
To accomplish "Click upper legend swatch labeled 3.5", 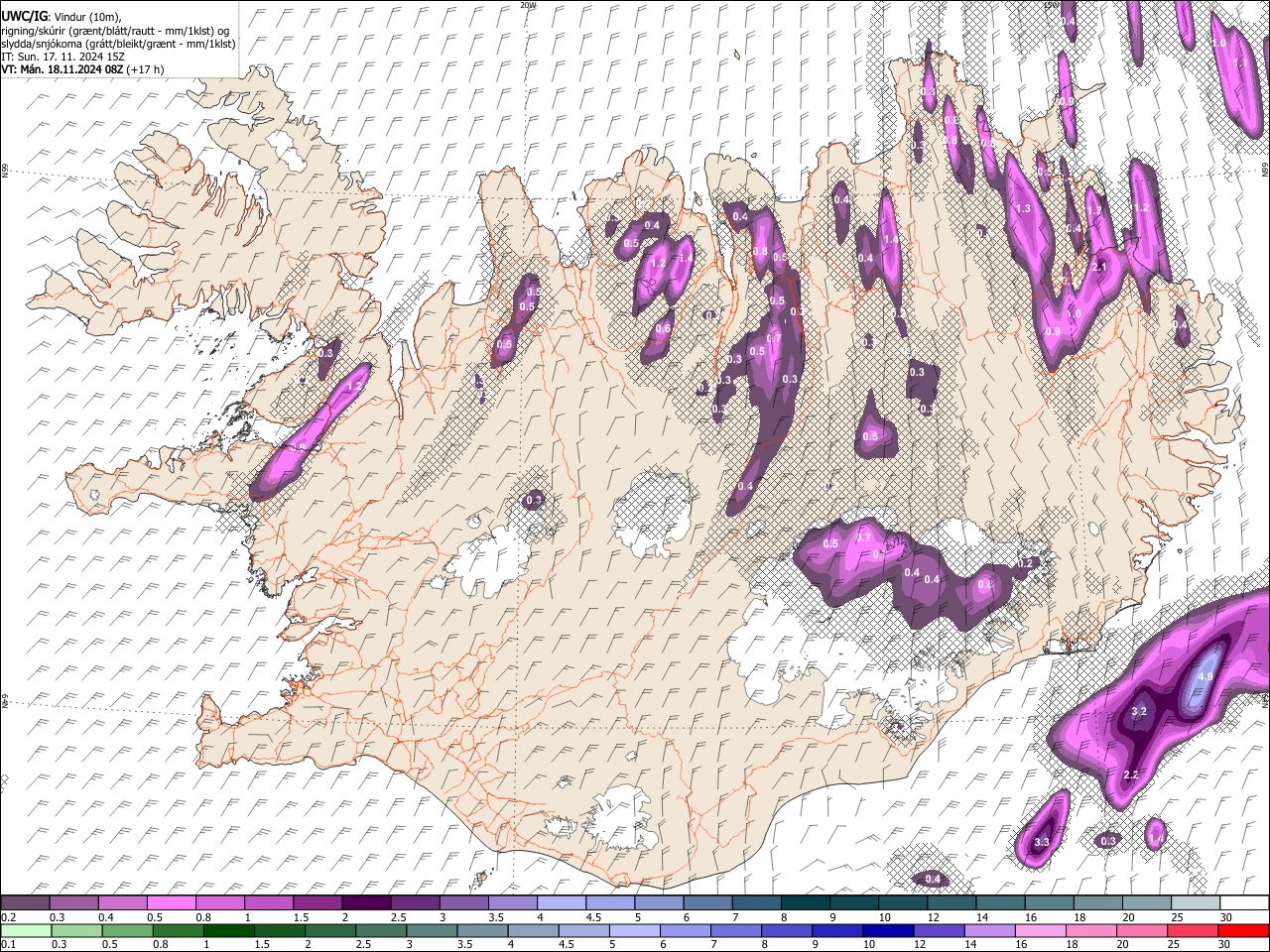I will [513, 902].
